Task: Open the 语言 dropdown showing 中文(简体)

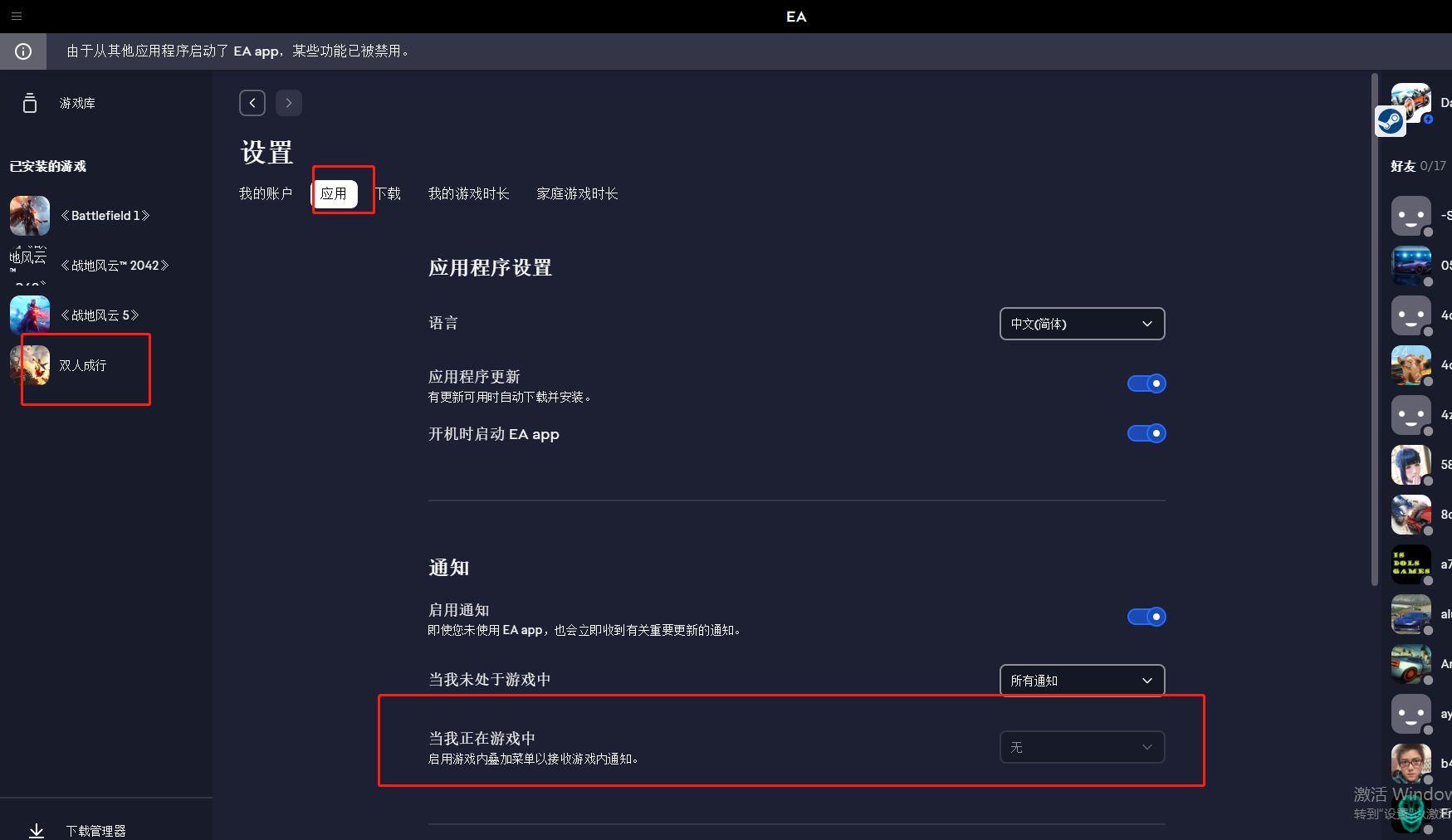Action: tap(1082, 324)
